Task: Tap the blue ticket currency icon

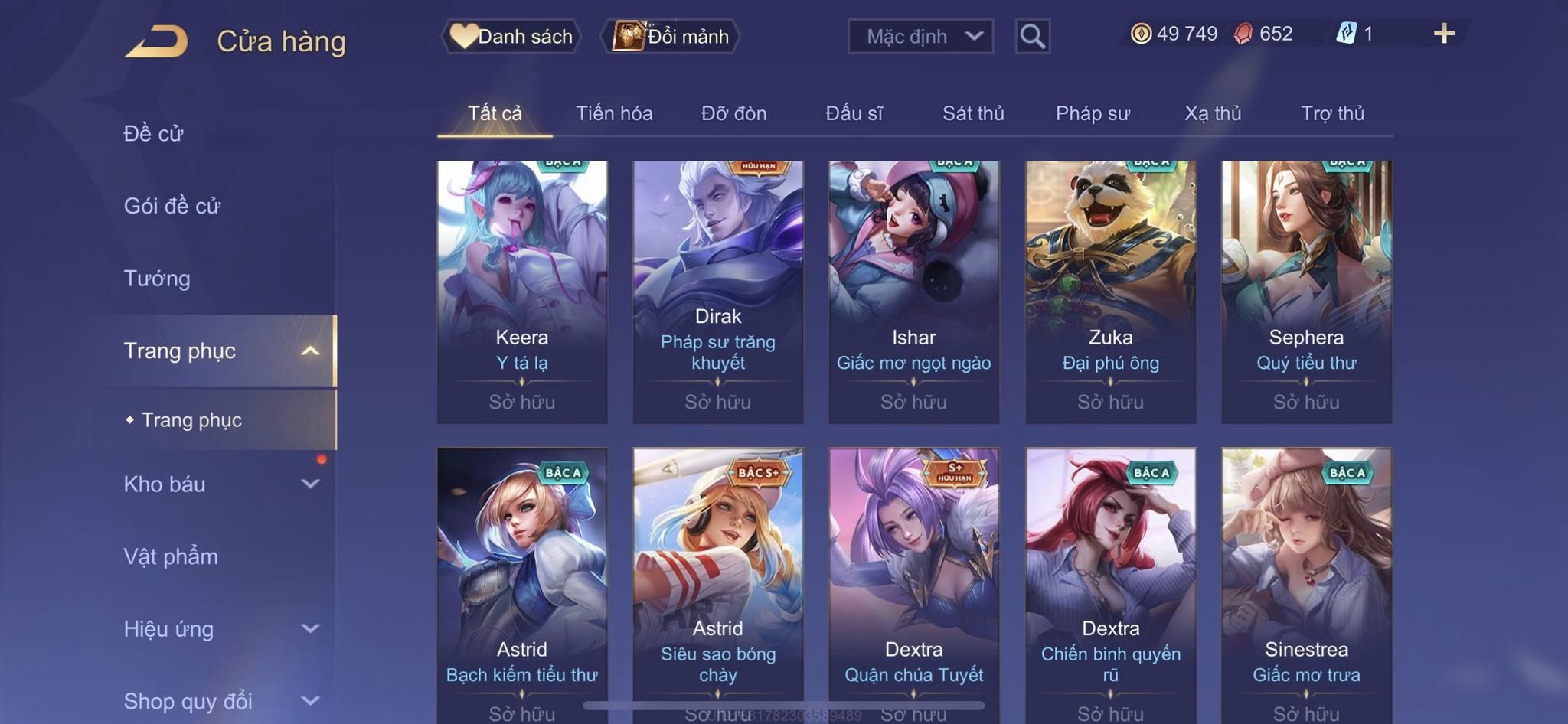Action: point(1347,33)
